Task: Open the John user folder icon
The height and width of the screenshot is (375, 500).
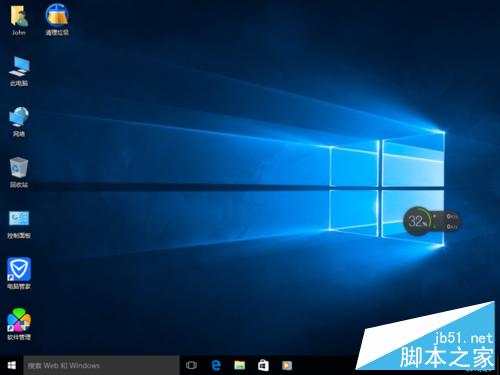Action: (19, 20)
